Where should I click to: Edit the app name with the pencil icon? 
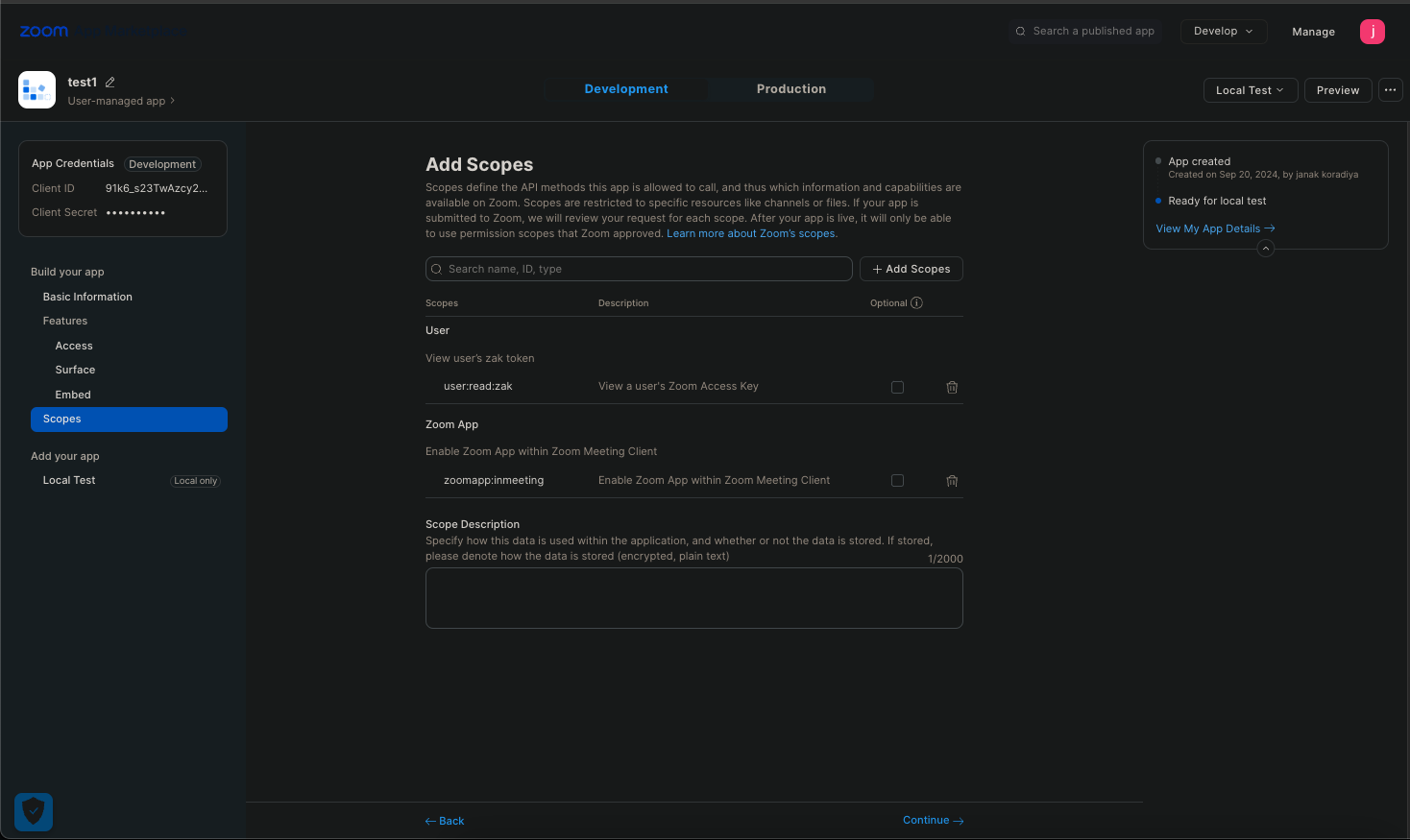(110, 83)
